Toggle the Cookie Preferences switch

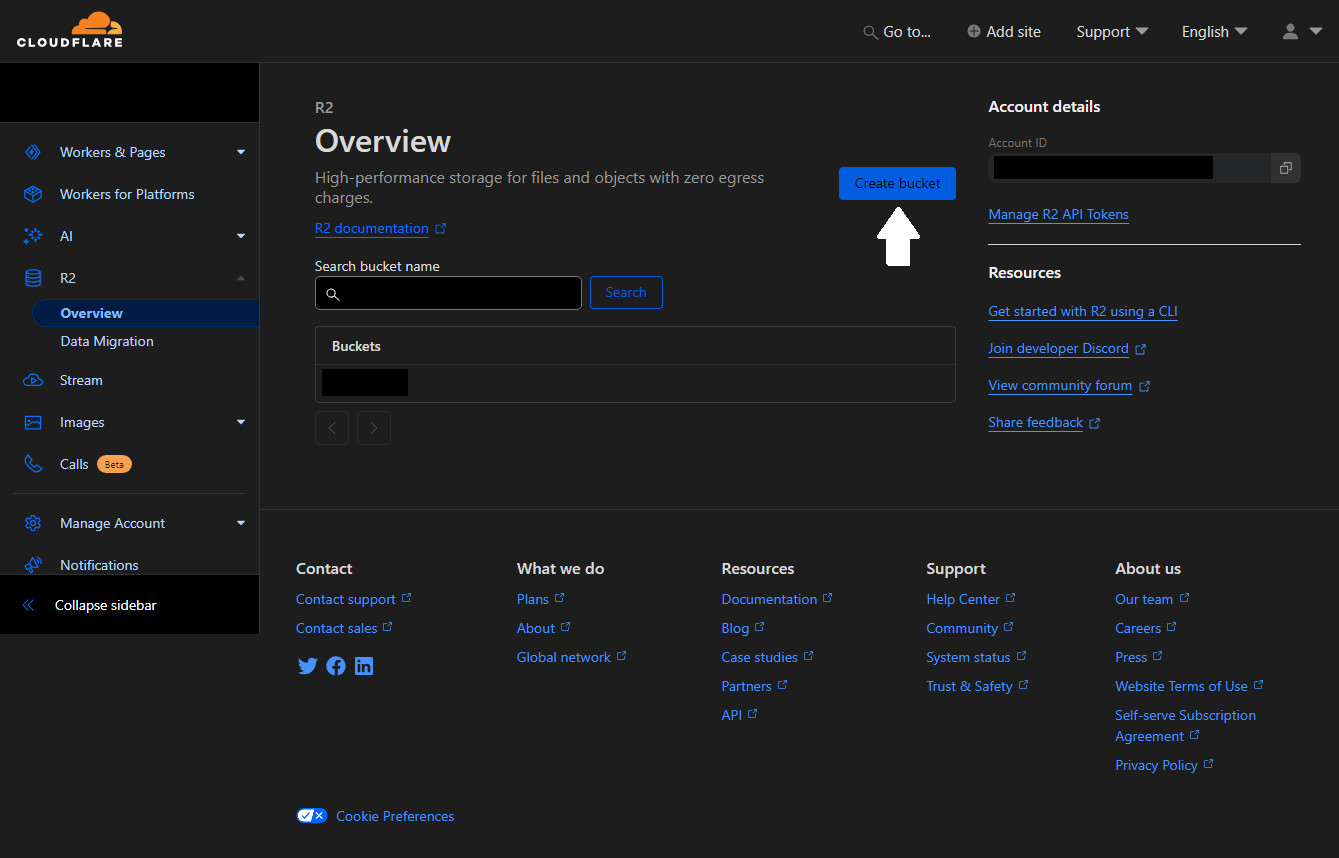311,815
